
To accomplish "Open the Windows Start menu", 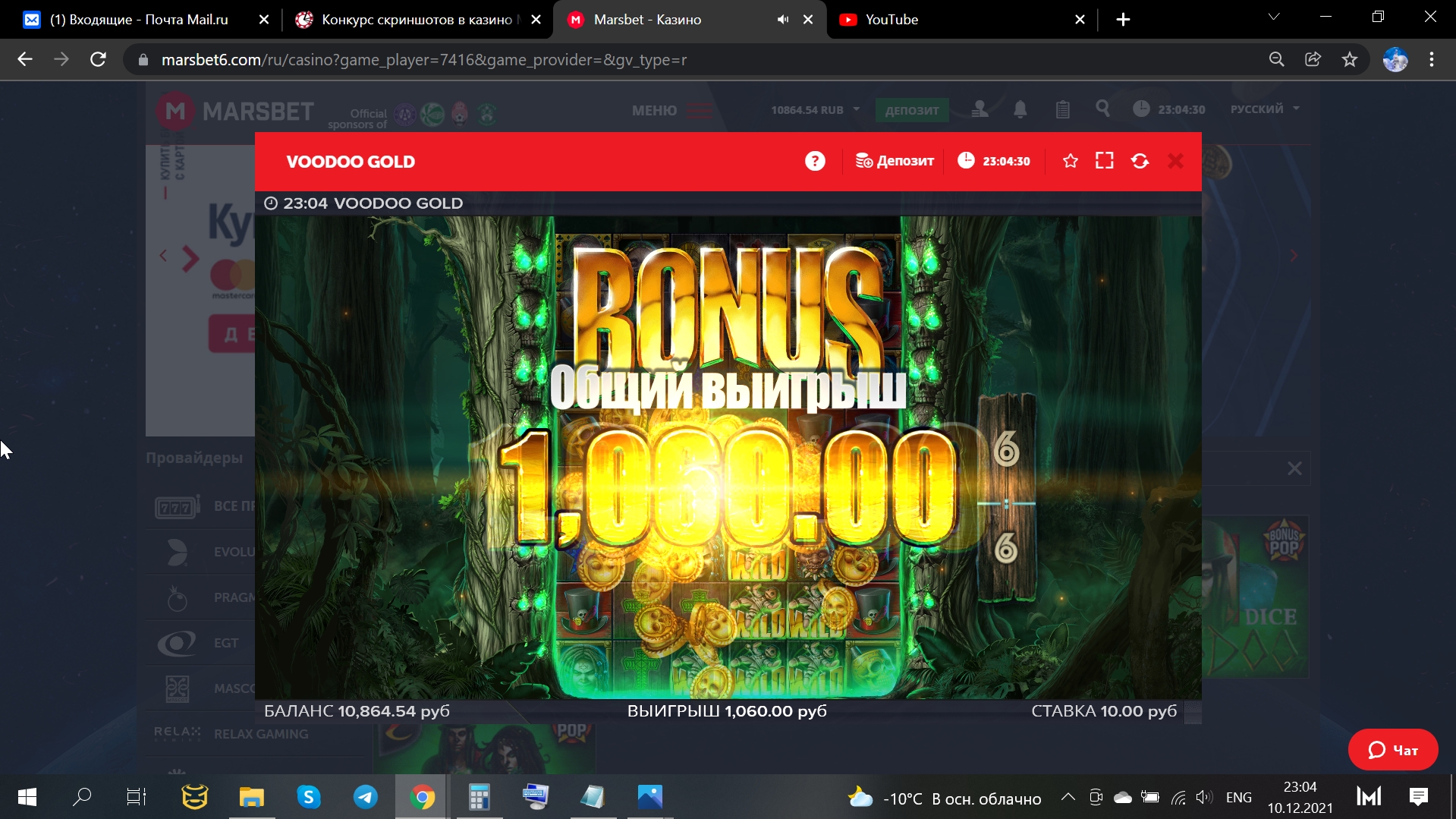I will coord(27,797).
